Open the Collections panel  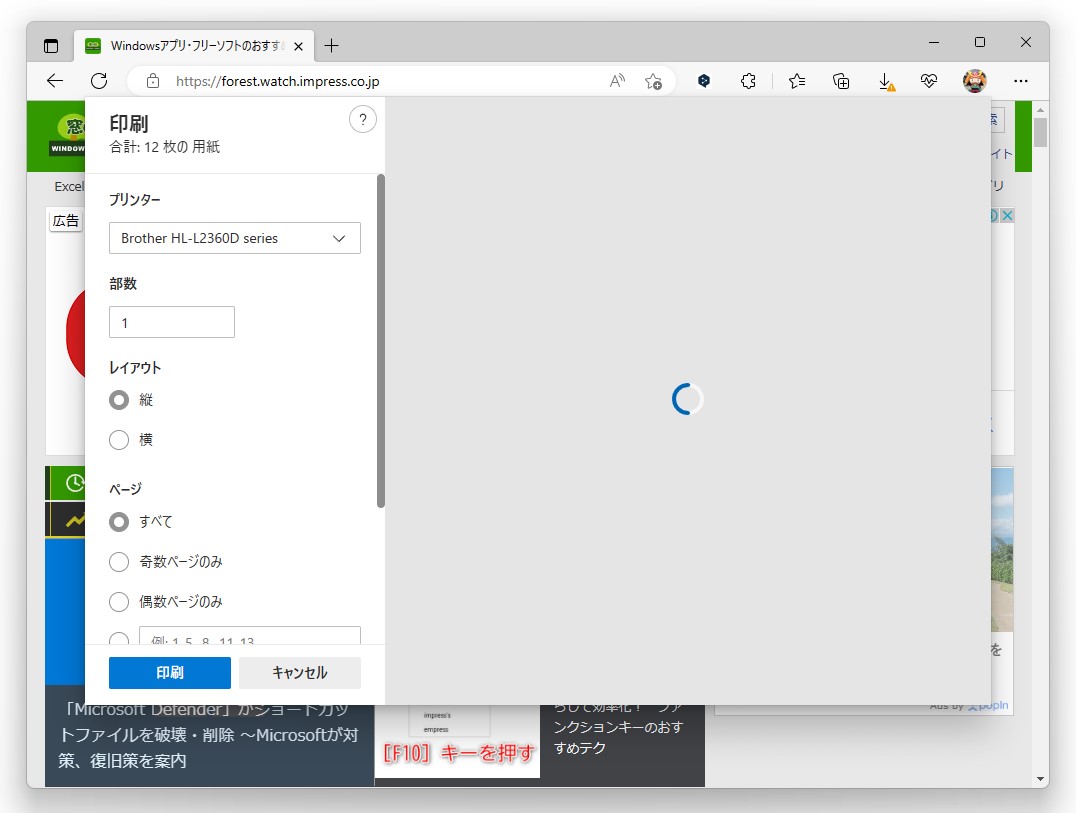(x=841, y=81)
